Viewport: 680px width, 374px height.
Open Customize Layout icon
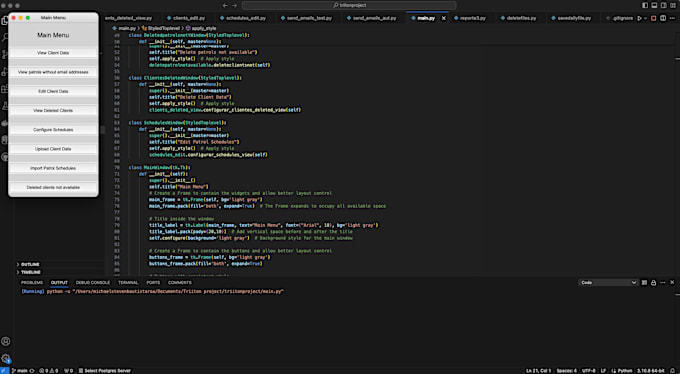673,5
